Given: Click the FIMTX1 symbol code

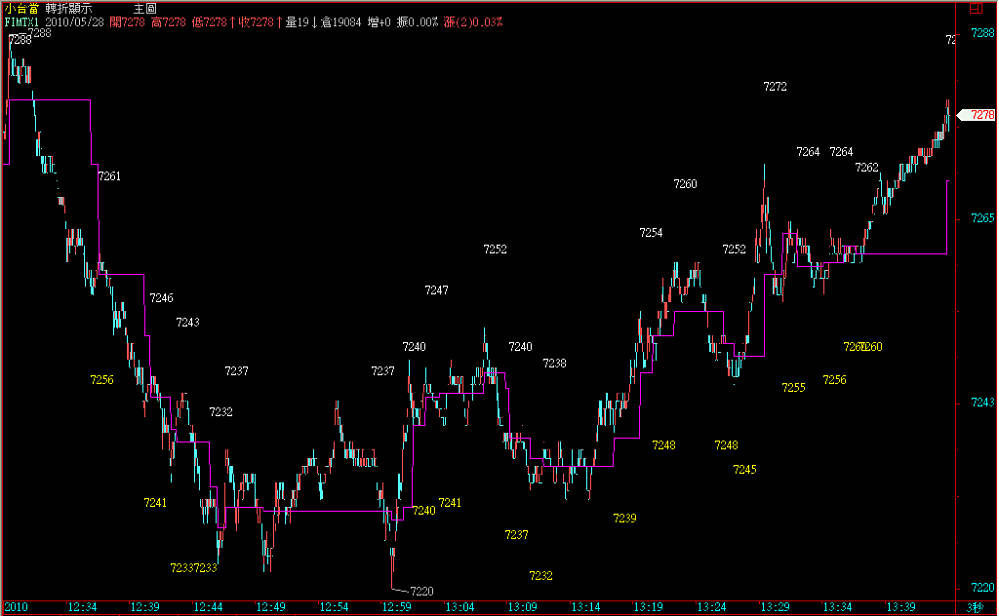Looking at the screenshot, I should pyautogui.click(x=20, y=21).
